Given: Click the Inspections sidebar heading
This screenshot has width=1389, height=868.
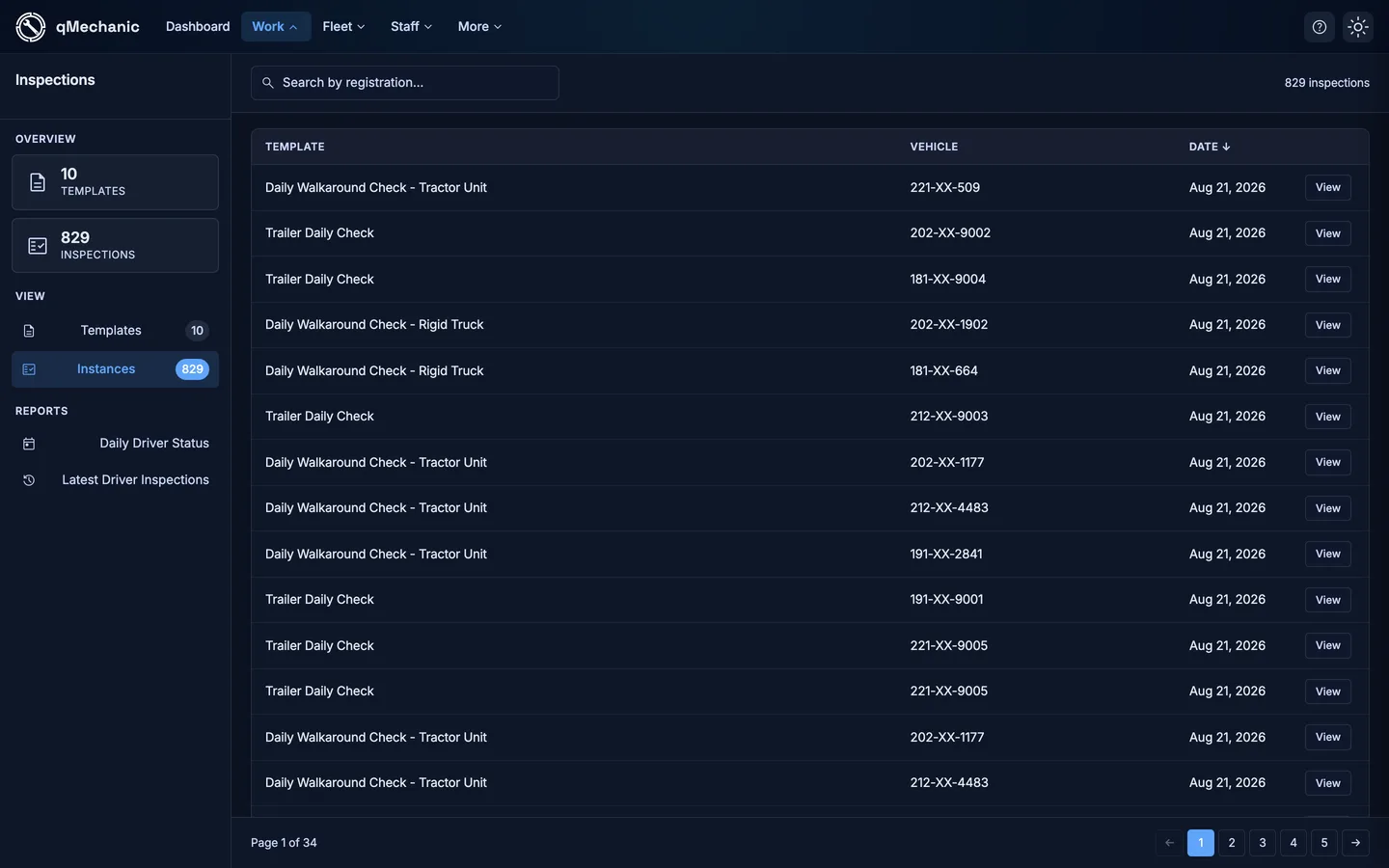Looking at the screenshot, I should (x=55, y=80).
